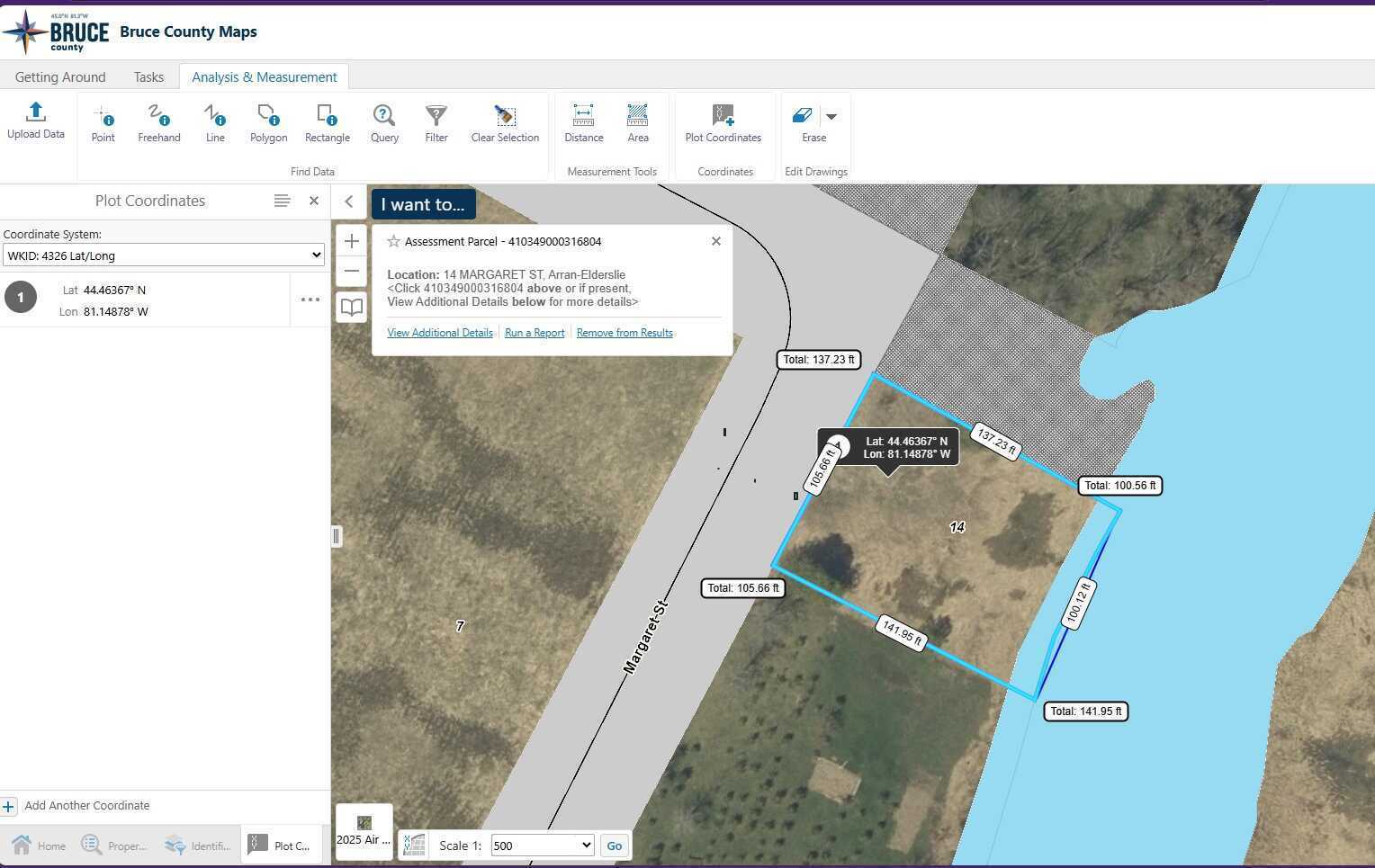Screen dimensions: 1375x868
Task: Open the Filter tool
Action: click(x=436, y=123)
